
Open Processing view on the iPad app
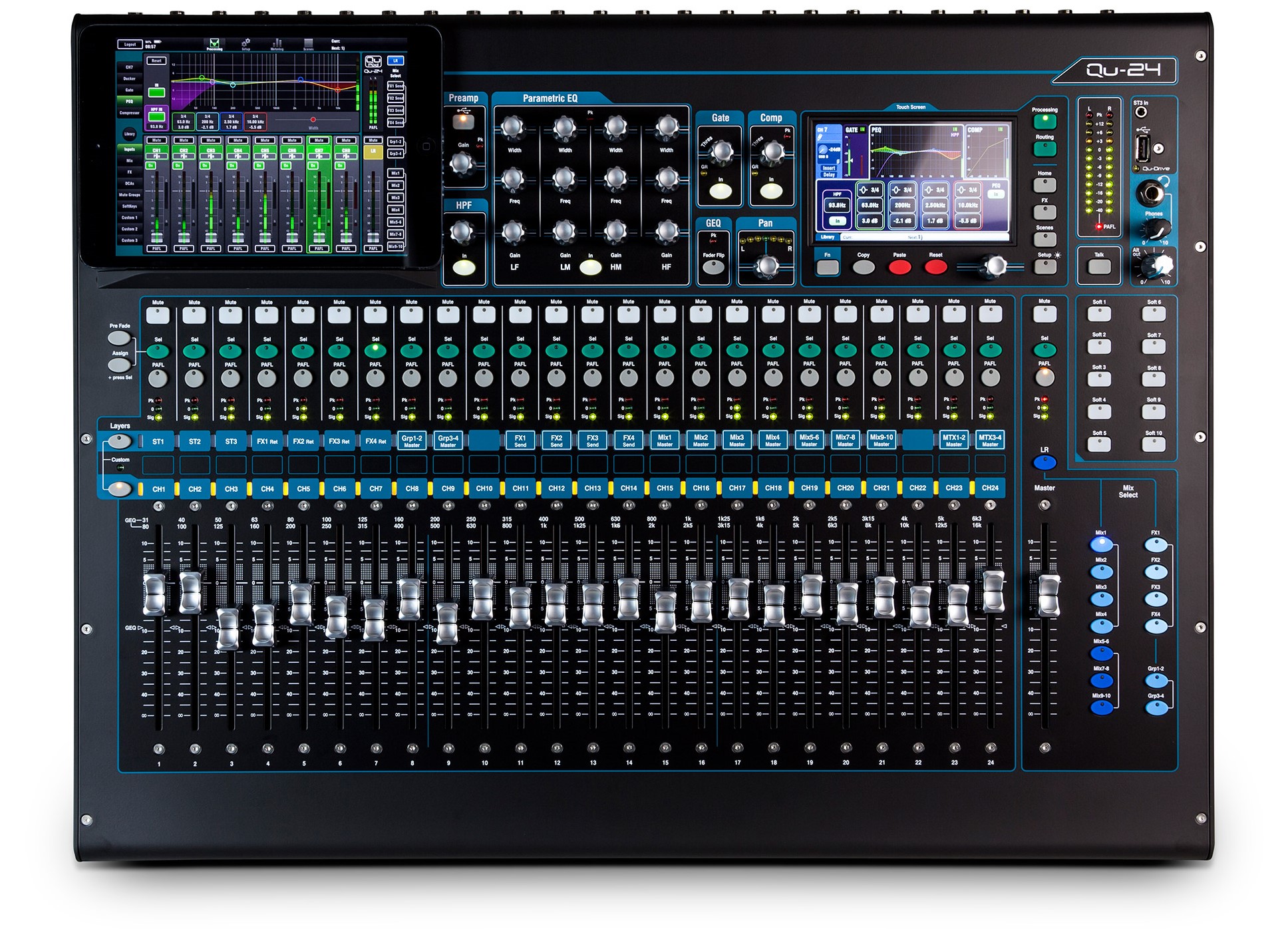214,44
